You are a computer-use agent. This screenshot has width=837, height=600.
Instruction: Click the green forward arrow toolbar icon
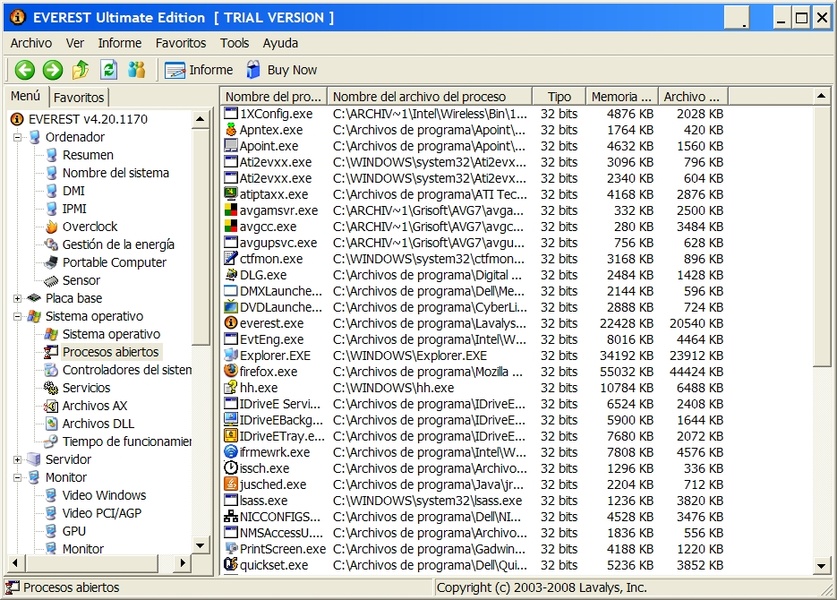(x=52, y=70)
